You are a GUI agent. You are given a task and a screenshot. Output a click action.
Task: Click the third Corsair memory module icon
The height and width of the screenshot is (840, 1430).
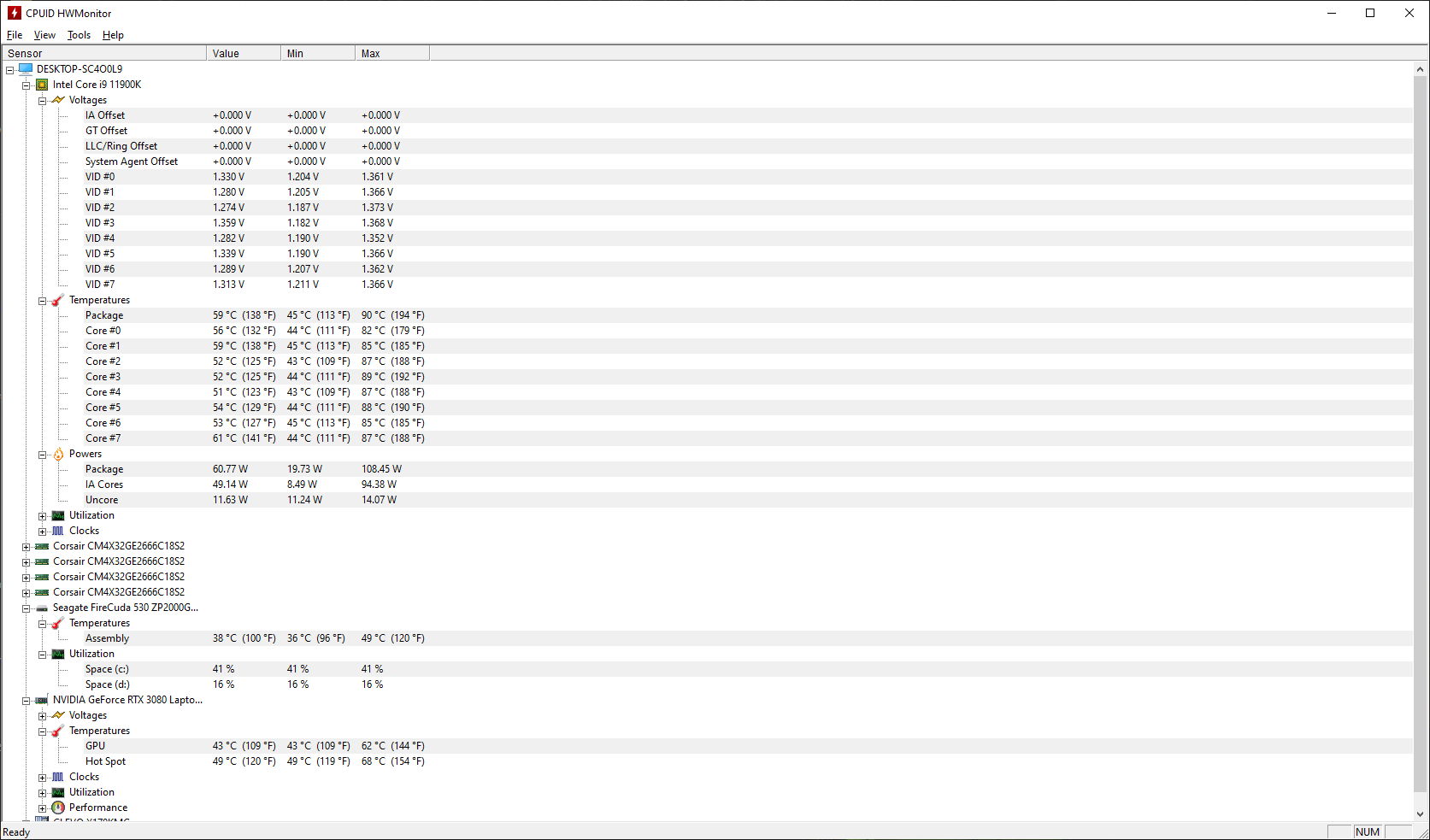(42, 577)
